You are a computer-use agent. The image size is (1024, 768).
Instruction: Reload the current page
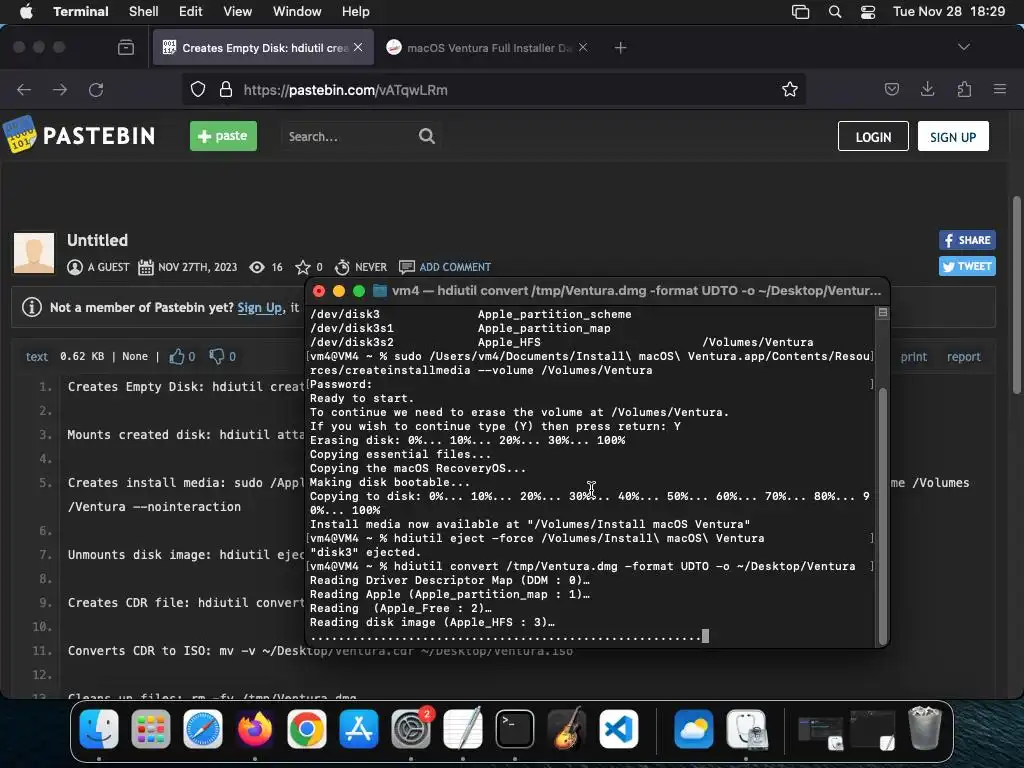coord(96,89)
